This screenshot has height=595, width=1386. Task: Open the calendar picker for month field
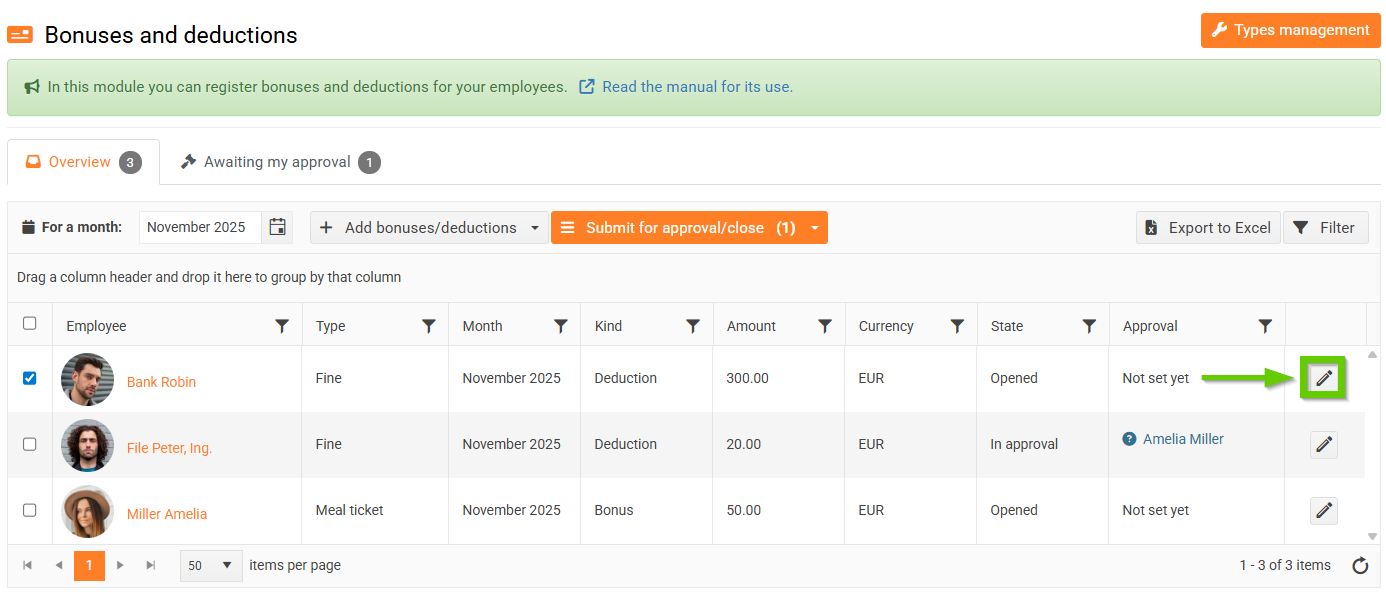coord(277,227)
